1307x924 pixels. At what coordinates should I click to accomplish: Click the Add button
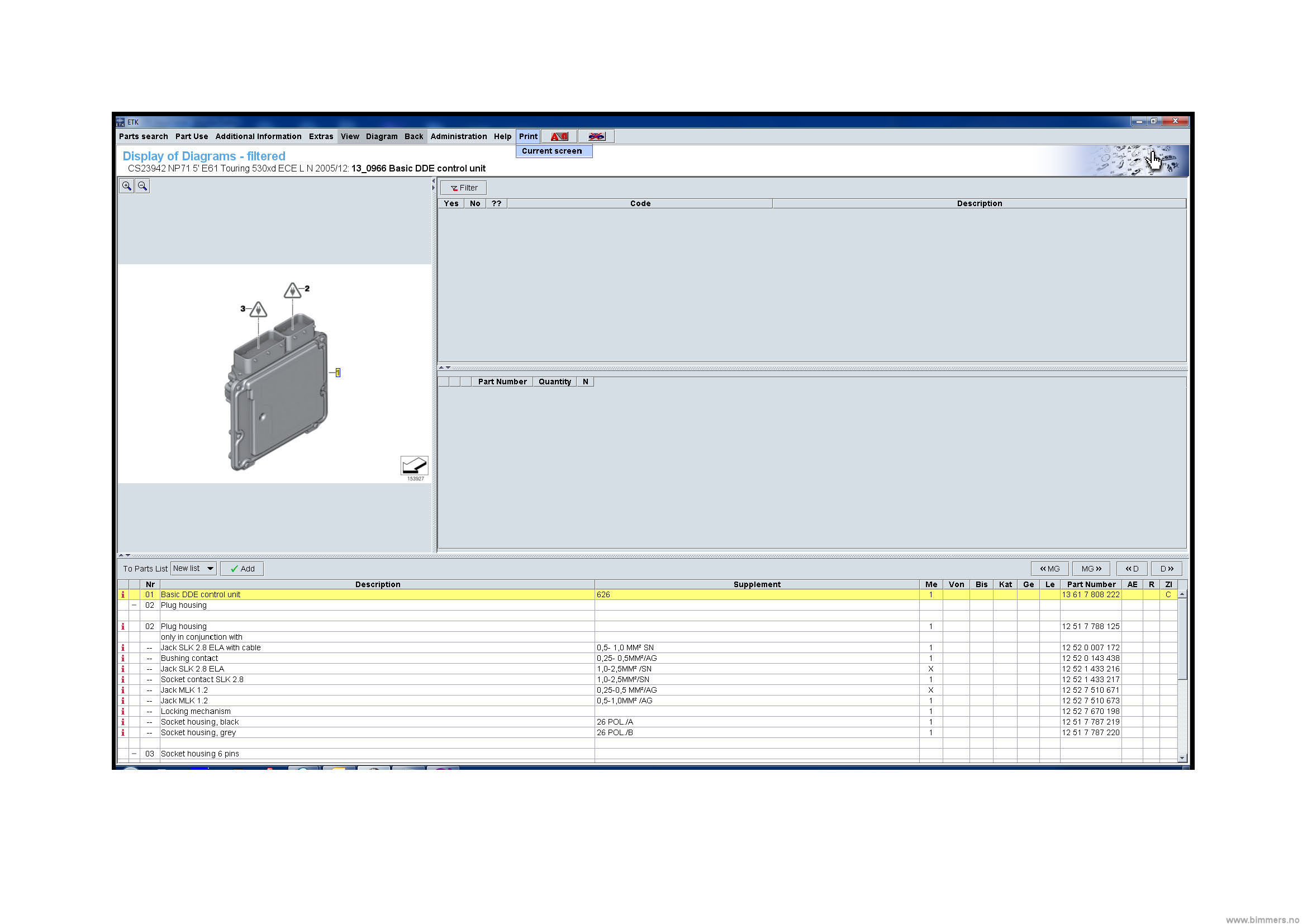(x=242, y=568)
